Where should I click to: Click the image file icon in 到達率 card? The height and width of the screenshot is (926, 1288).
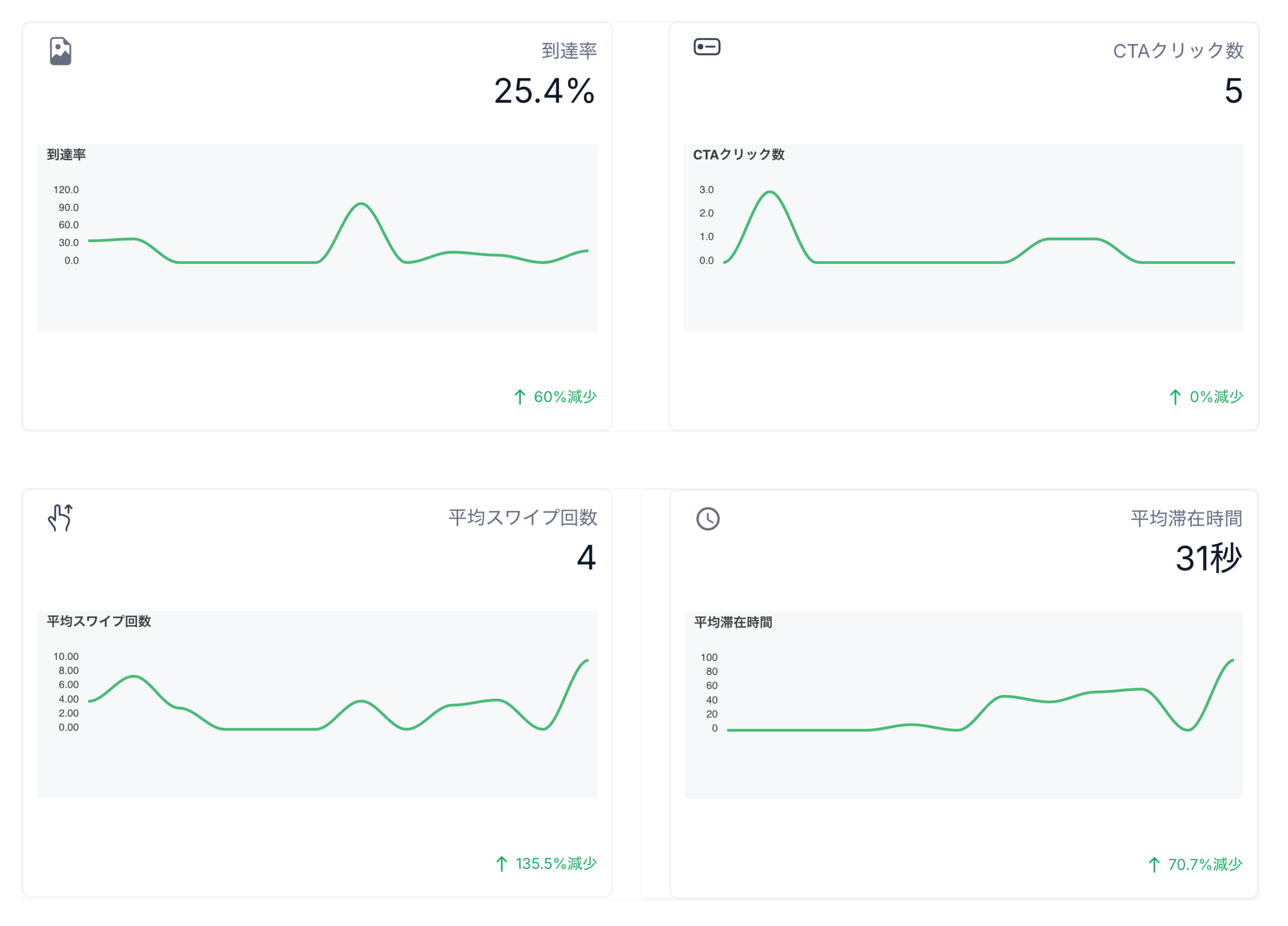[x=60, y=52]
